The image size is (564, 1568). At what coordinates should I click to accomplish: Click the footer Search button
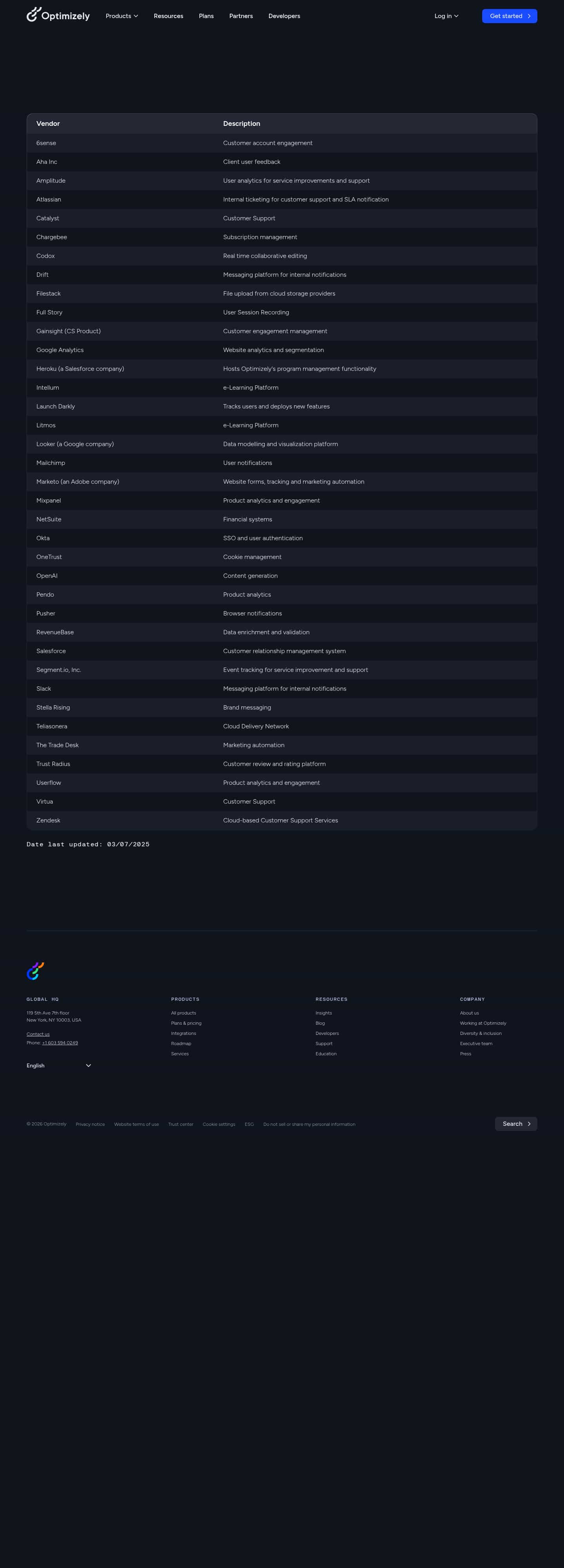514,1123
